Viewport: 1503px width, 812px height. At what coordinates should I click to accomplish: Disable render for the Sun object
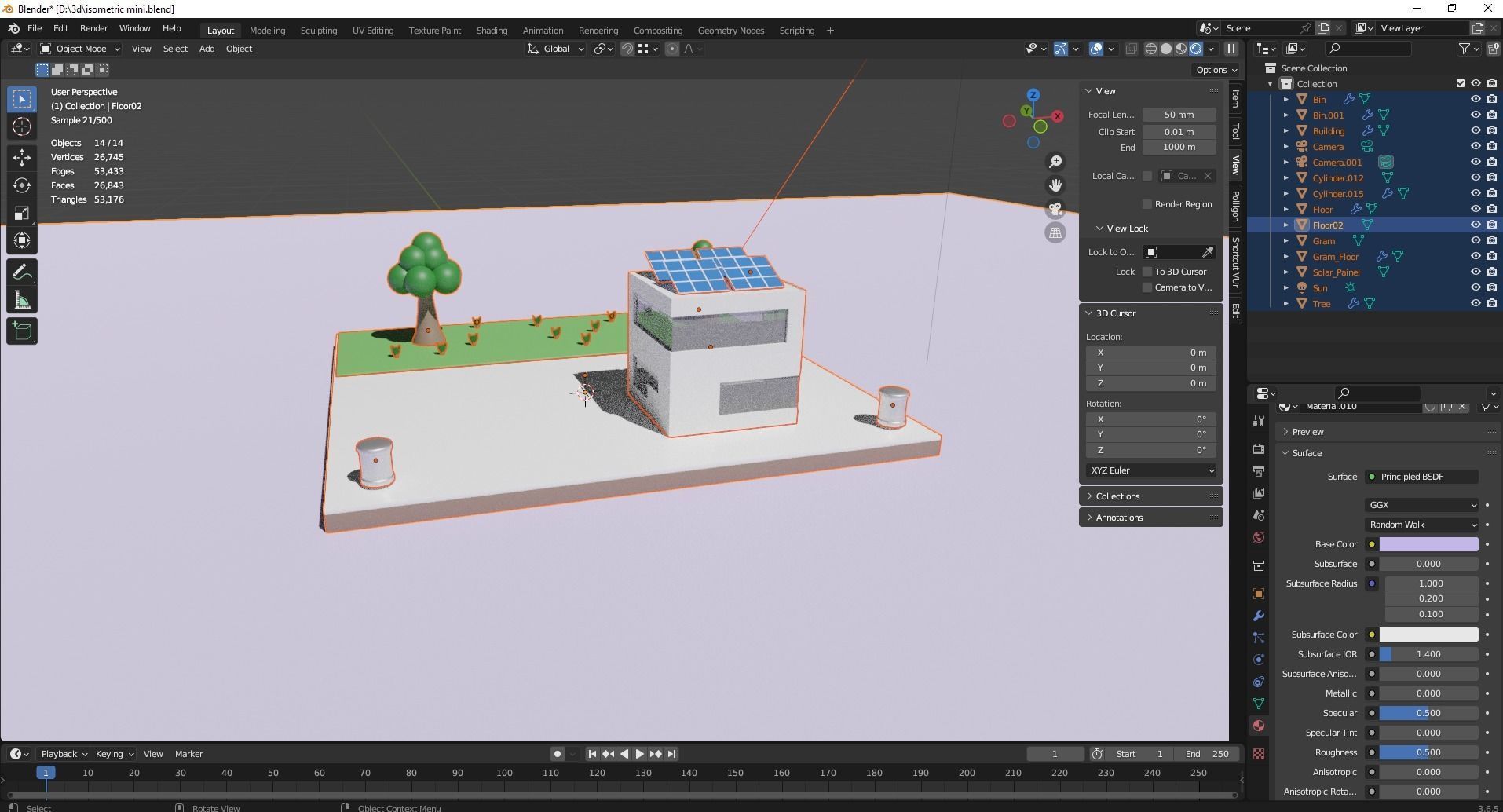[x=1491, y=287]
